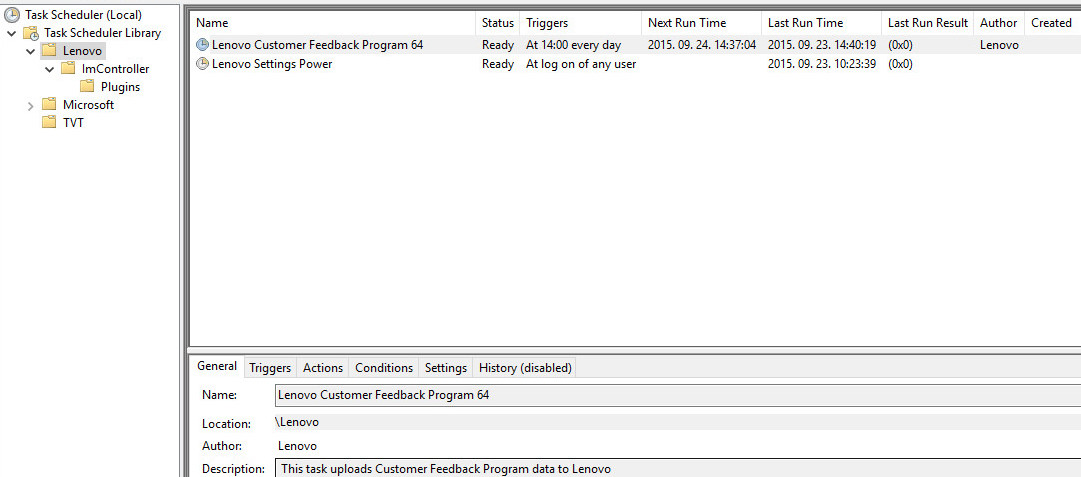
Task: Click the Task Scheduler Library folder icon
Action: 30,33
